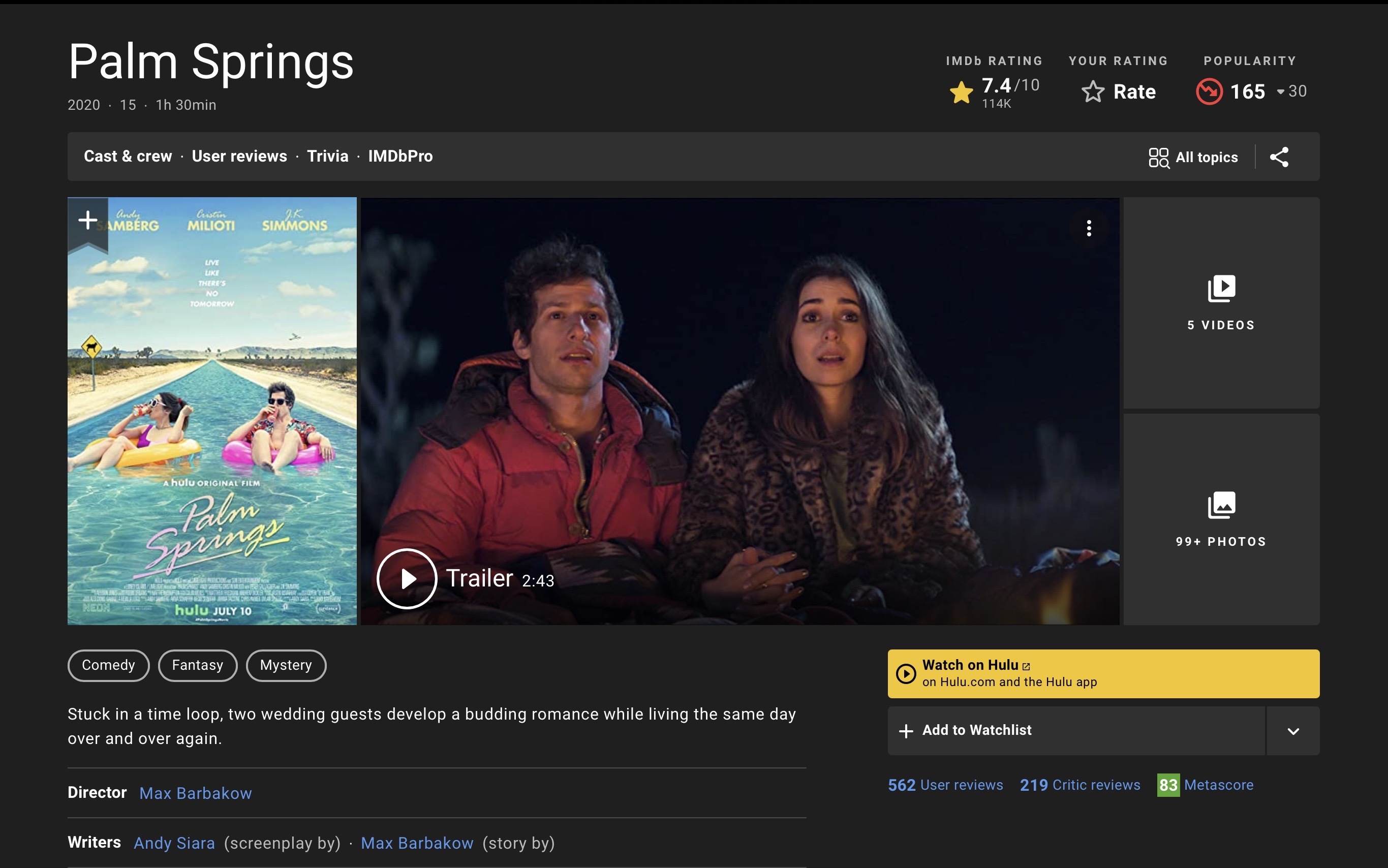Click the share icon in the topics bar
This screenshot has width=1388, height=868.
[1279, 157]
